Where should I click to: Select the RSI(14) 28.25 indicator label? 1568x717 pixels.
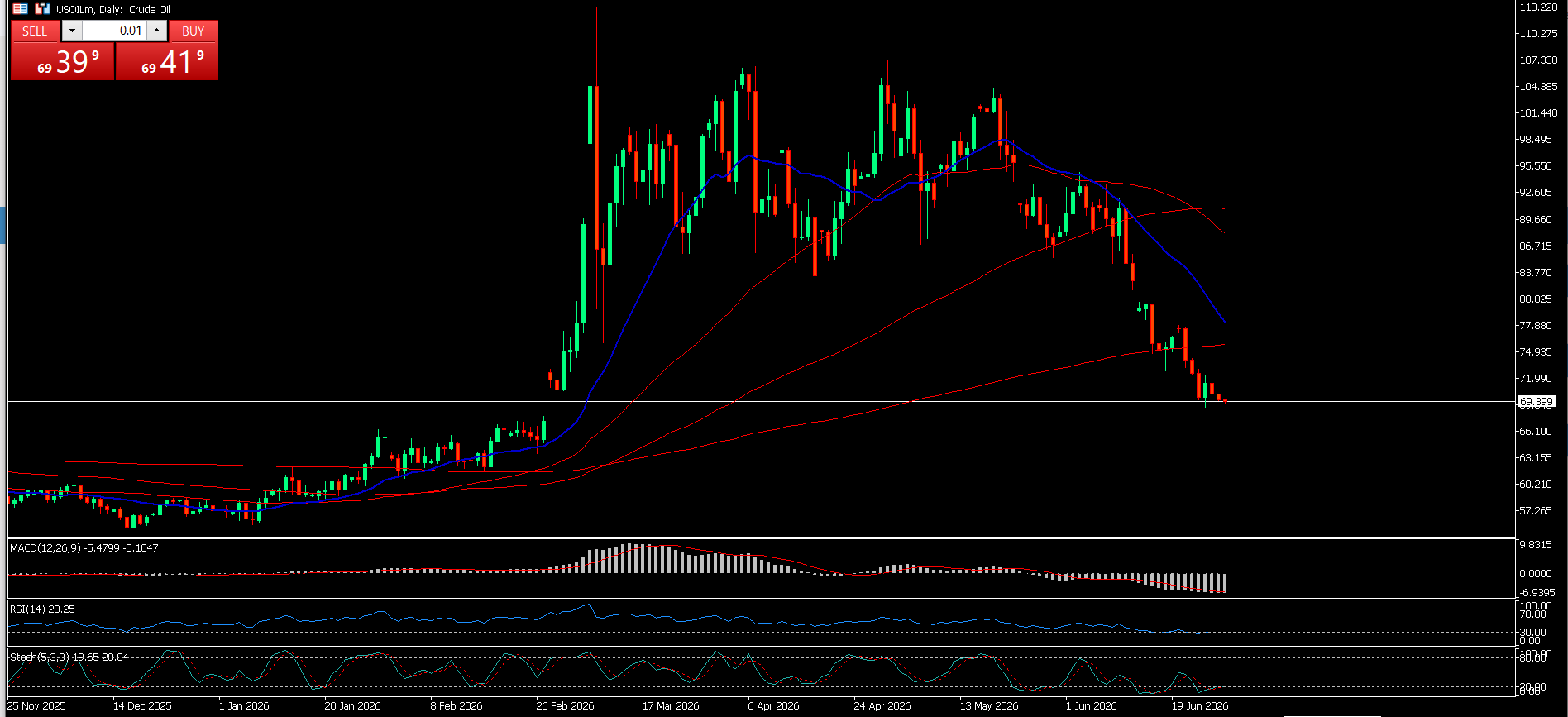point(42,609)
